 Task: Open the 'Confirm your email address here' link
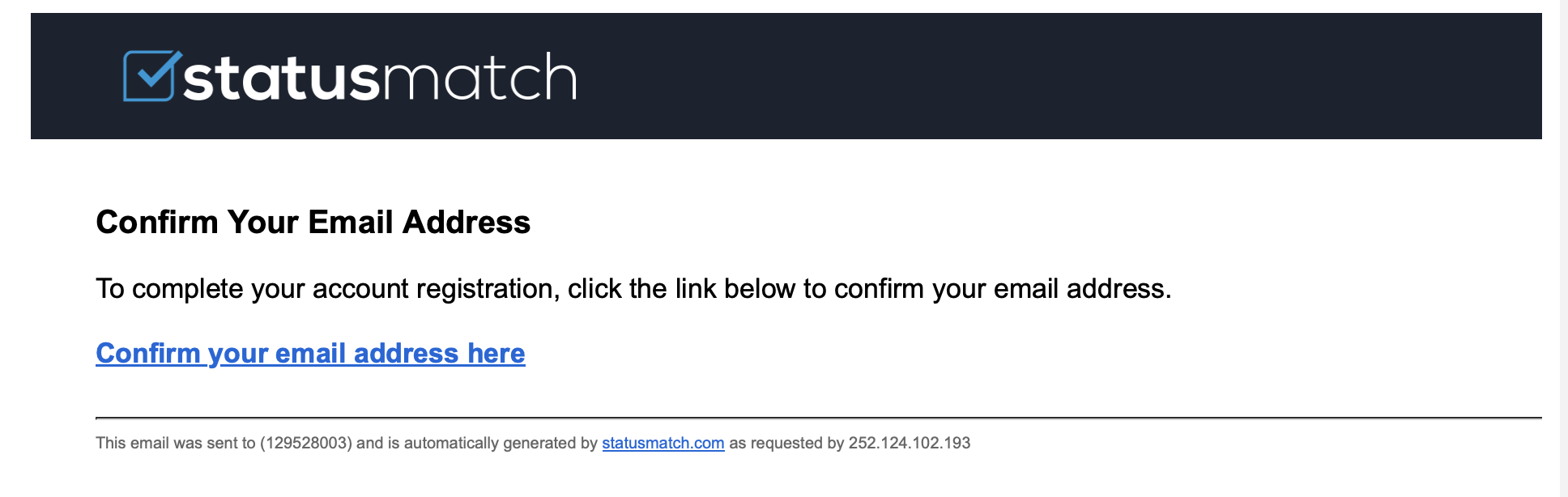[310, 354]
